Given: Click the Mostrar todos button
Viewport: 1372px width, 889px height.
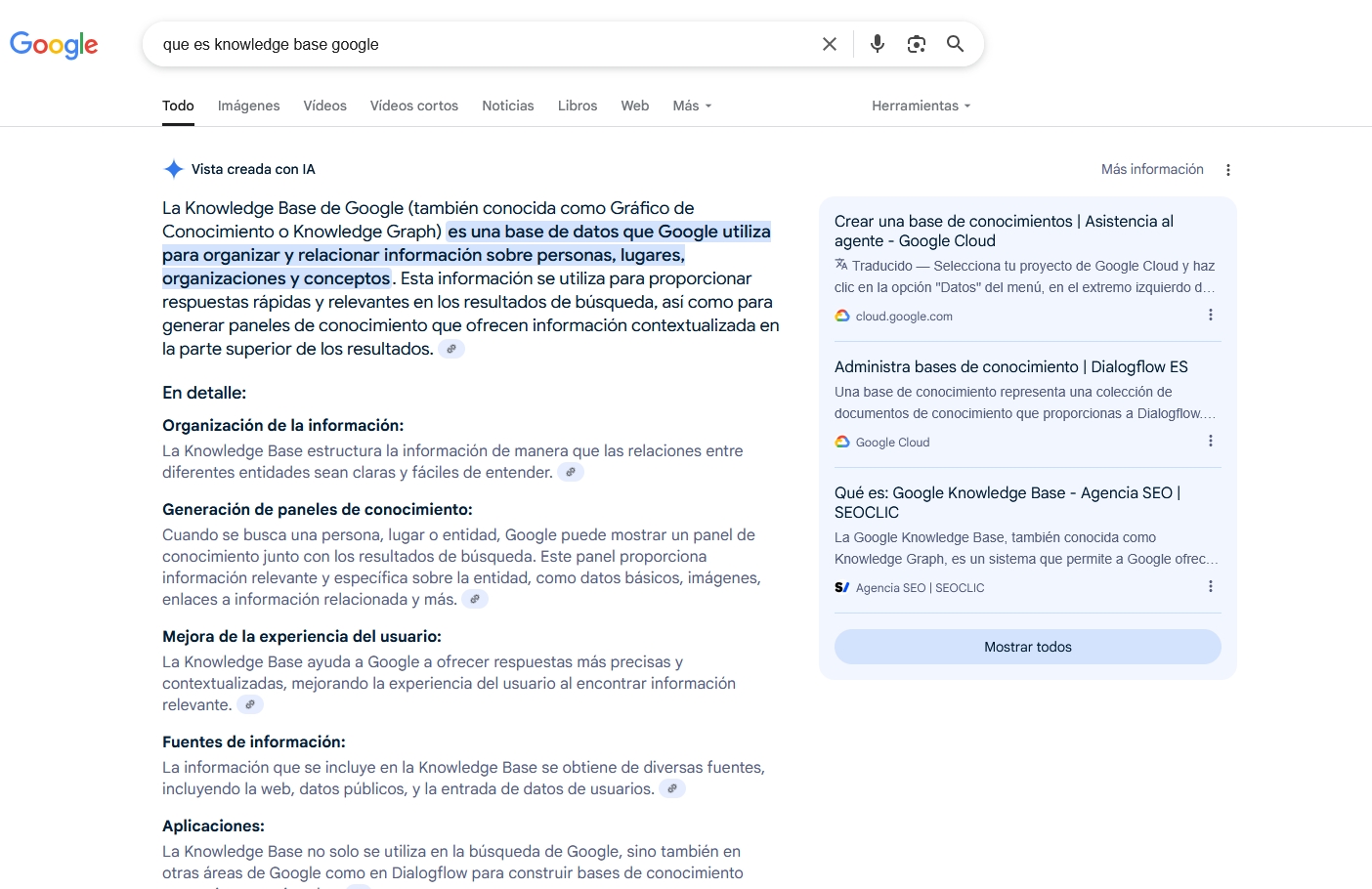Looking at the screenshot, I should pos(1028,647).
